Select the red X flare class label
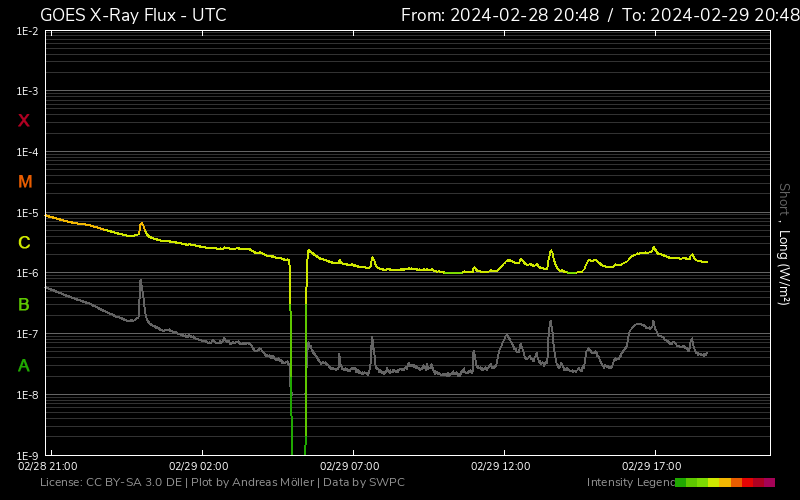 click(23, 121)
